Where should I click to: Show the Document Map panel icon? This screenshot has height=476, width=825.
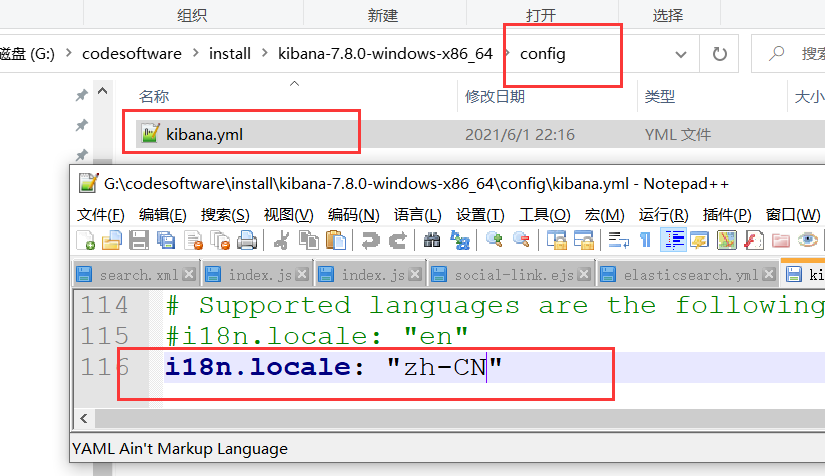tap(727, 240)
